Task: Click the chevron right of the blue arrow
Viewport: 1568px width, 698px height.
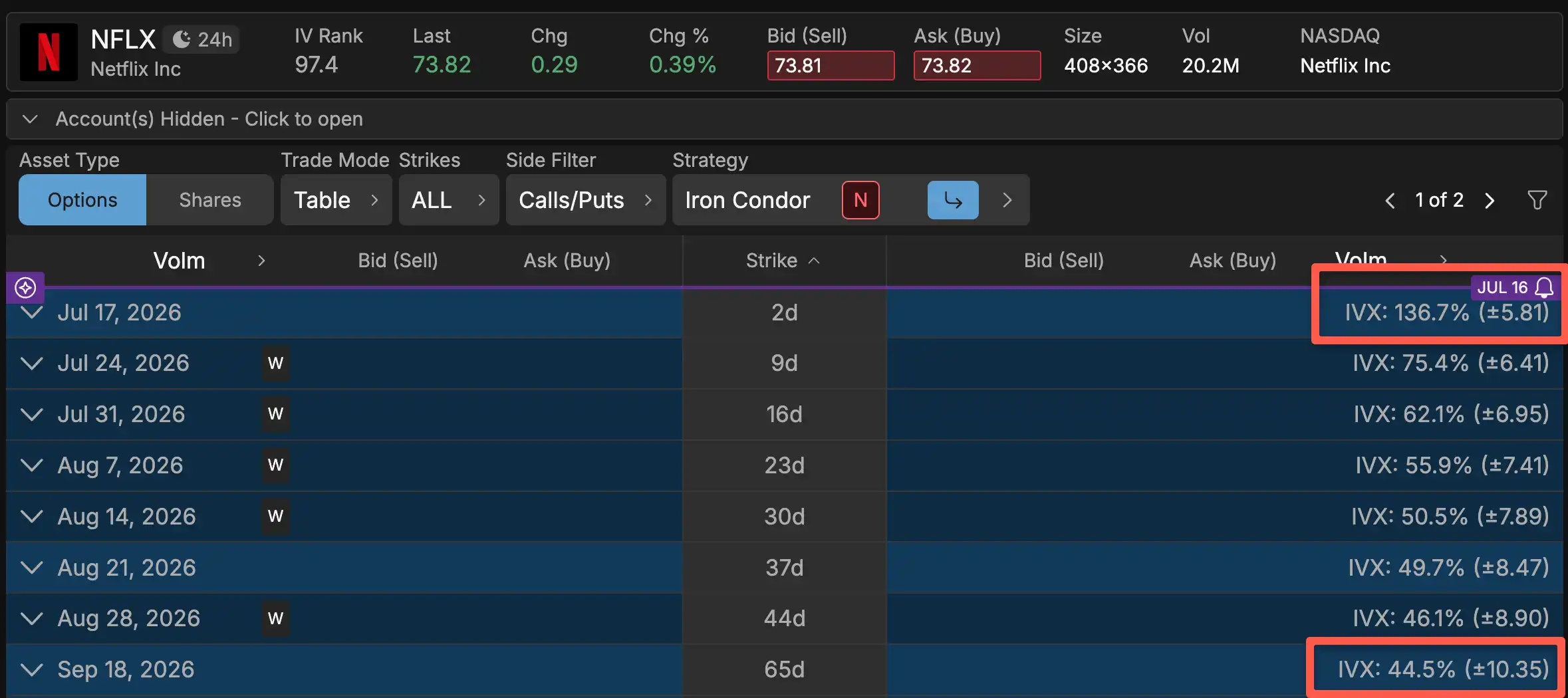Action: point(1007,200)
